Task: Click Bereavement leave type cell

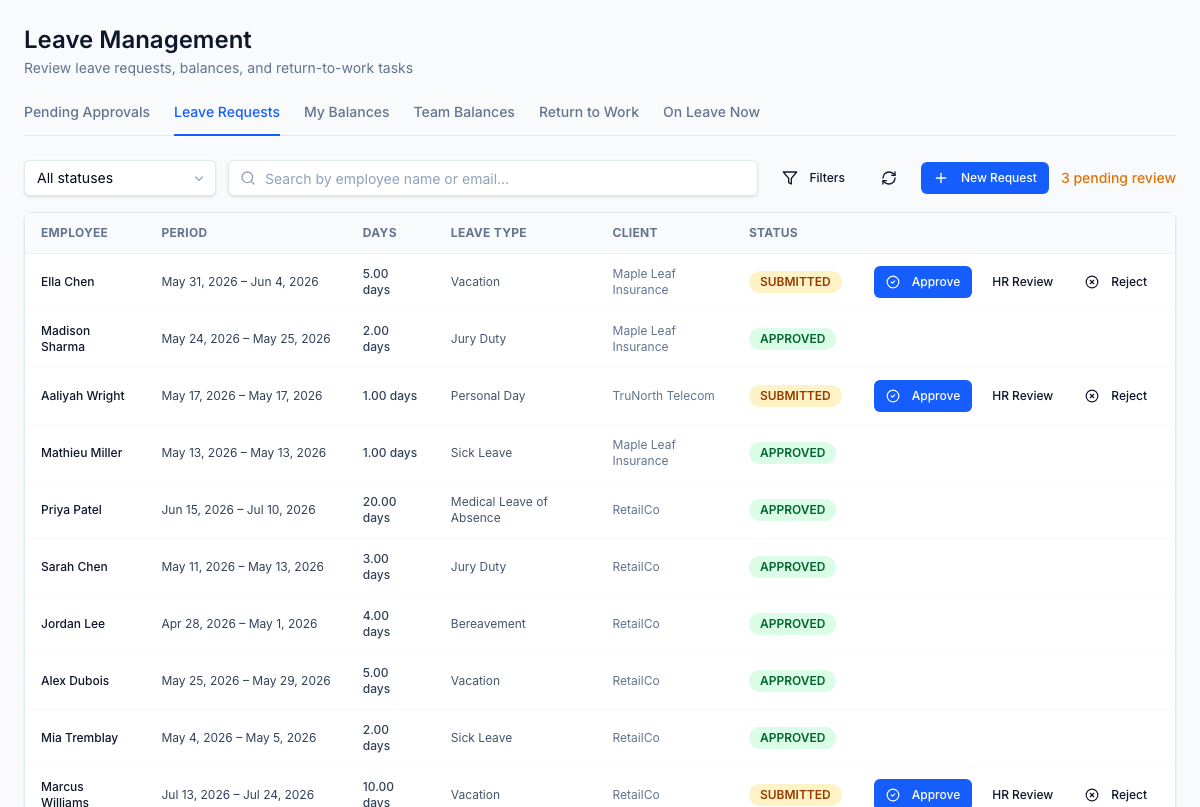Action: click(x=488, y=624)
